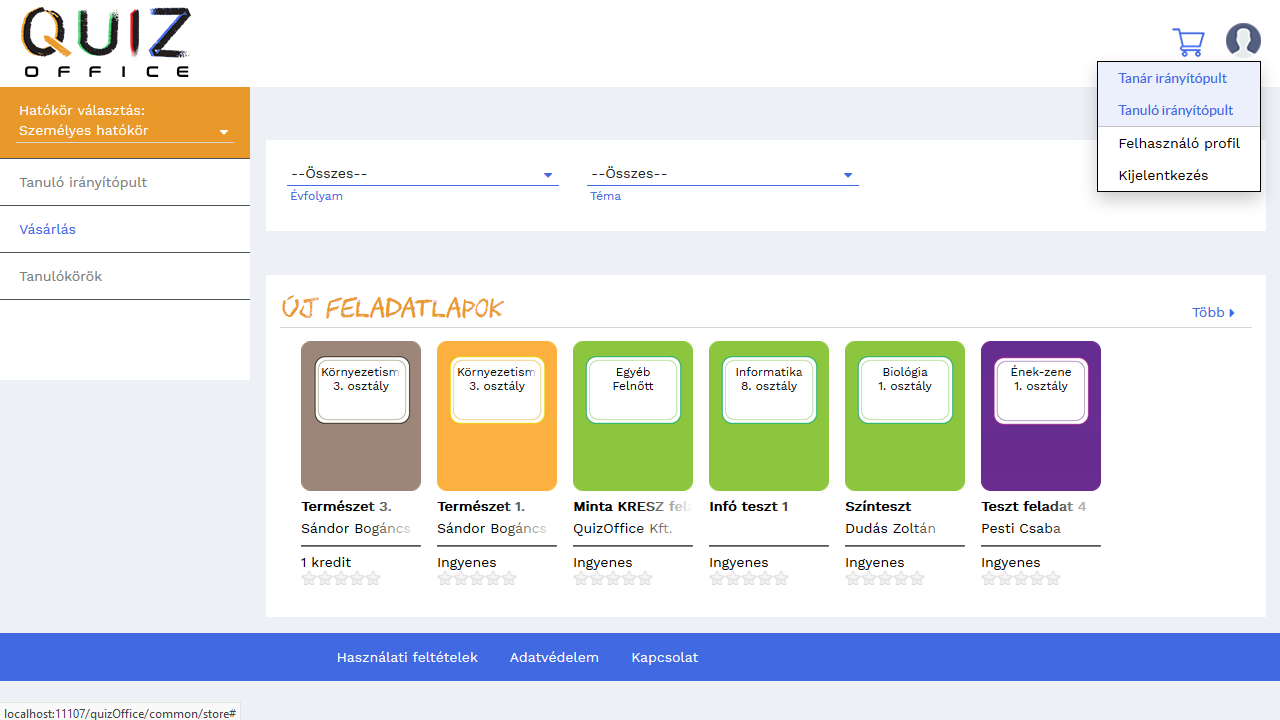Image resolution: width=1280 pixels, height=720 pixels.
Task: Choose Felhasználó profil in the menu
Action: click(x=1178, y=143)
